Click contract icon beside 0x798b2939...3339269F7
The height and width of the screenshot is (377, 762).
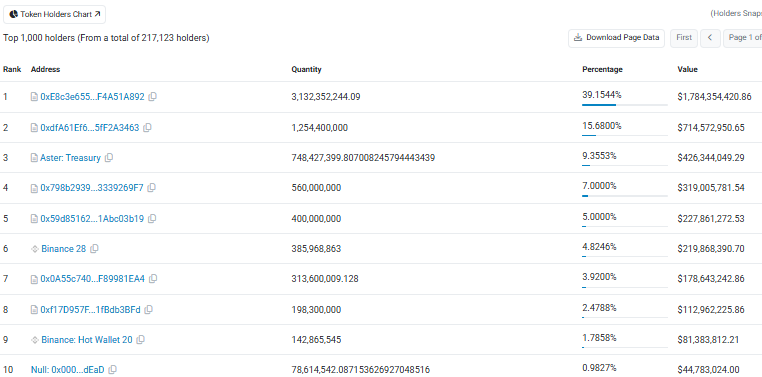click(34, 188)
